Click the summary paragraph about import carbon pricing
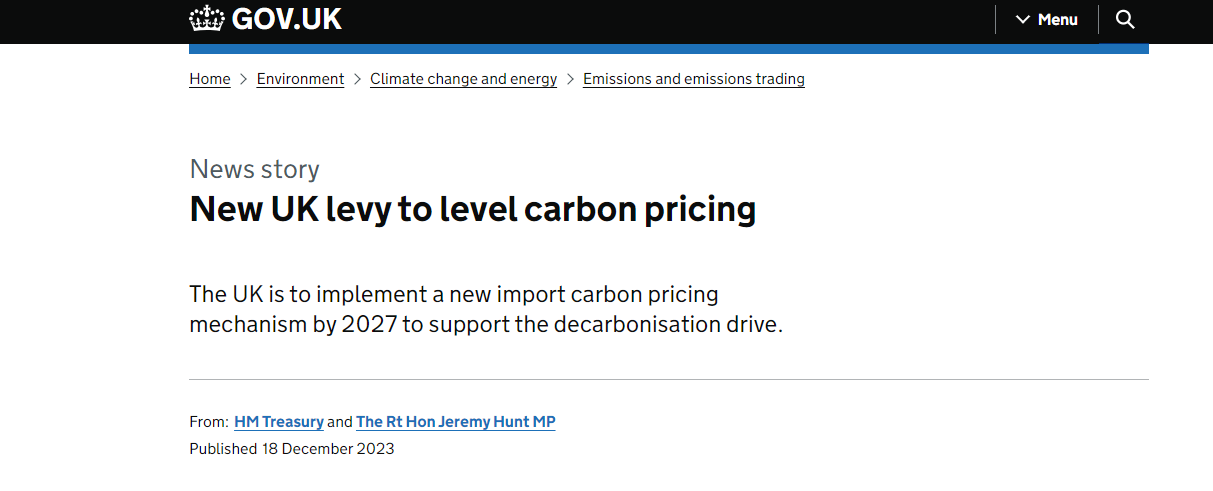Image resolution: width=1213 pixels, height=491 pixels. tap(485, 310)
